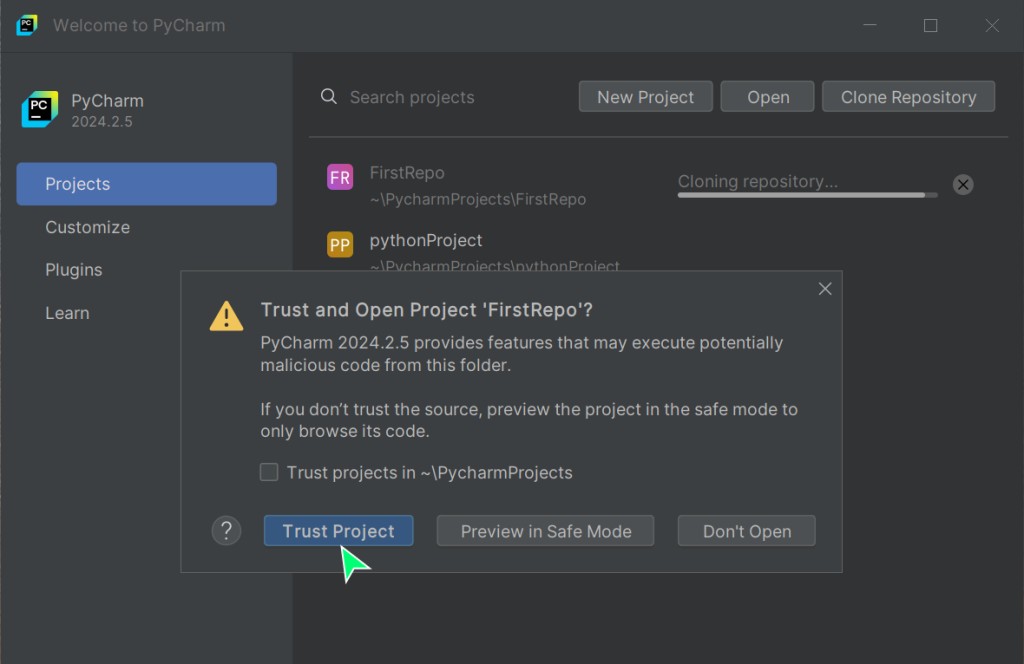Cancel cloning with the X icon
Screen dimensions: 1024x664
[x=962, y=184]
